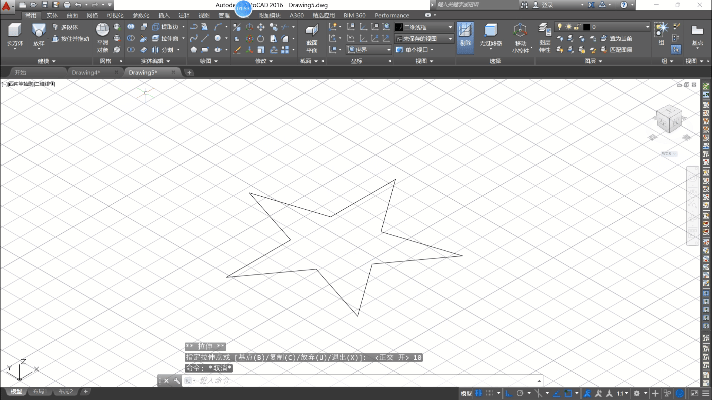Click the Undo arrow icon
The height and width of the screenshot is (400, 712).
point(78,5)
